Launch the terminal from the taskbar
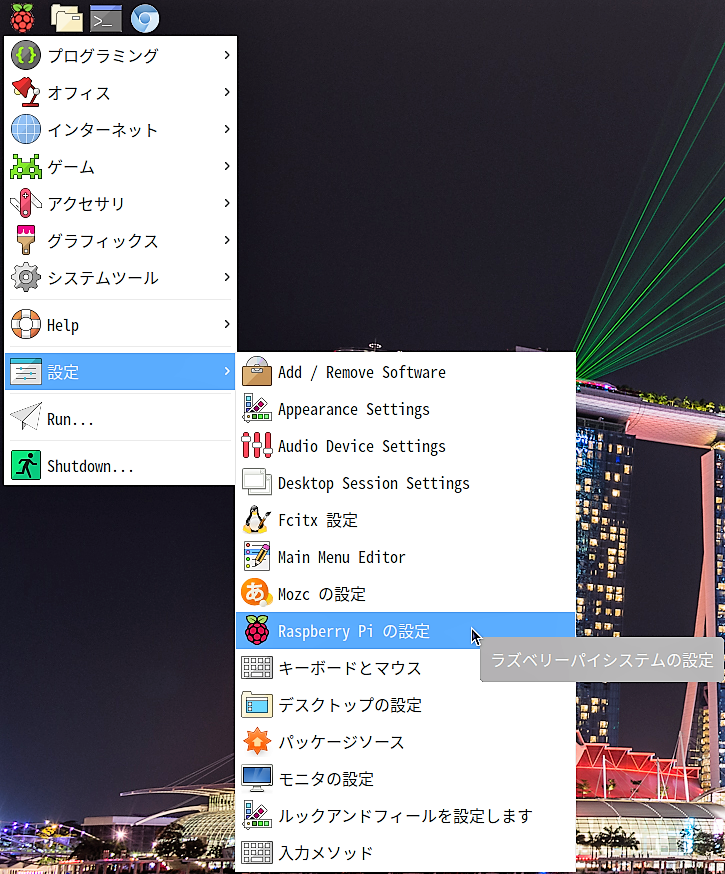The width and height of the screenshot is (725, 874). coord(106,18)
